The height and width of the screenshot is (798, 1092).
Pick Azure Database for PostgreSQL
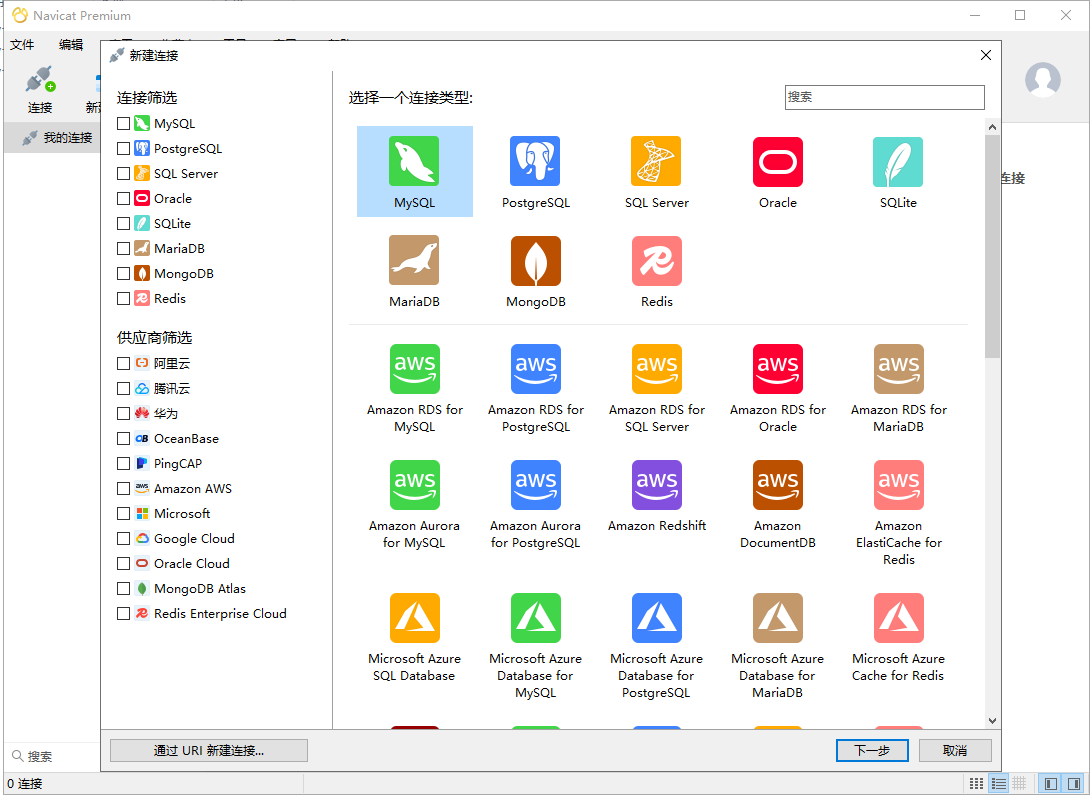656,618
